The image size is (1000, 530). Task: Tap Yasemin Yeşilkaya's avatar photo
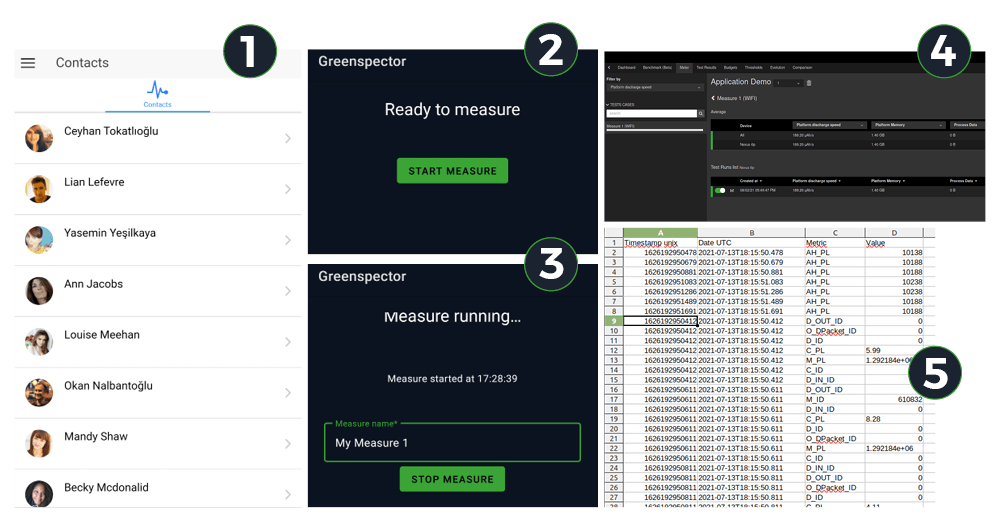(x=39, y=240)
